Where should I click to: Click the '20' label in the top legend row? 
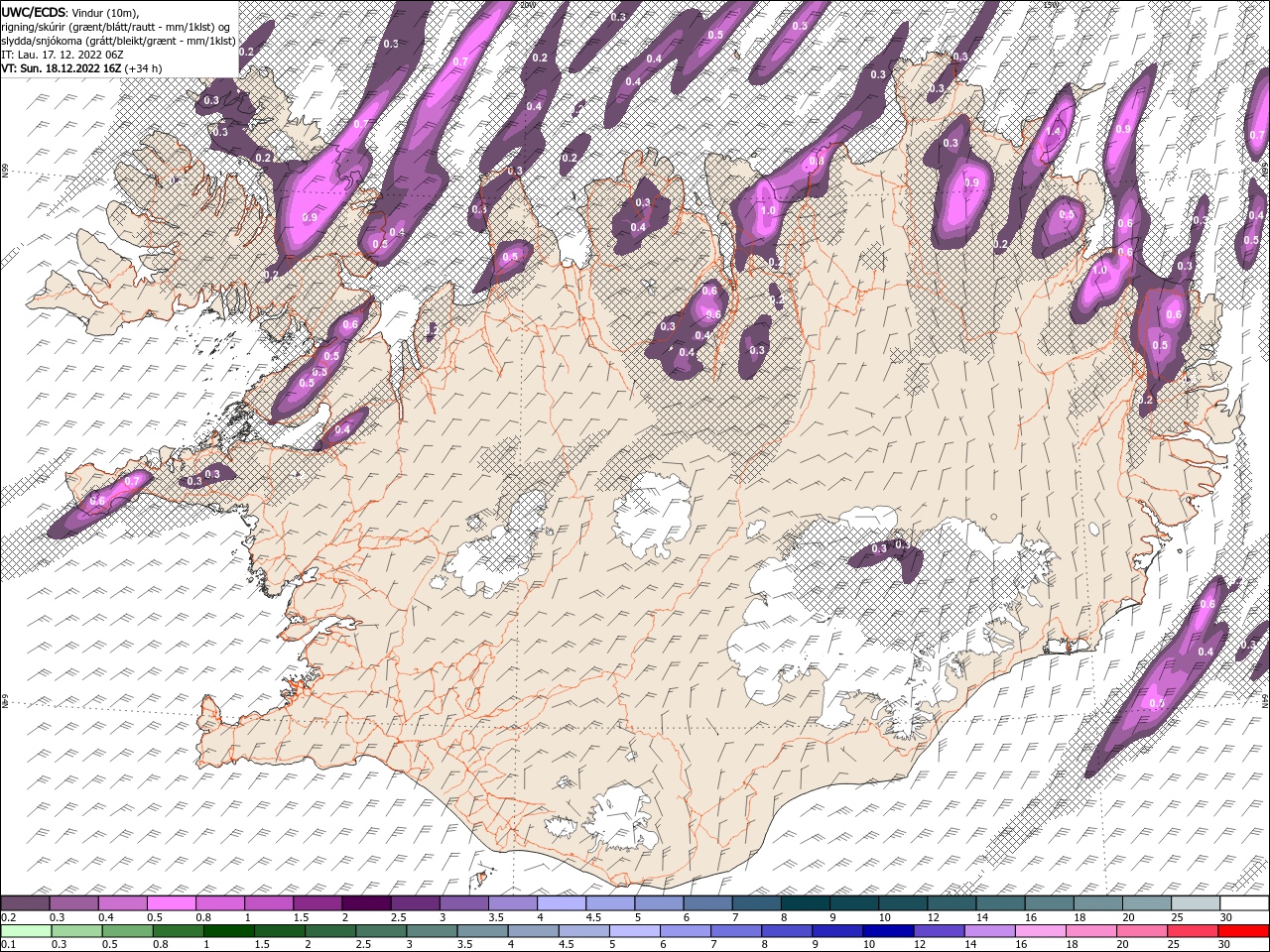(x=1128, y=917)
